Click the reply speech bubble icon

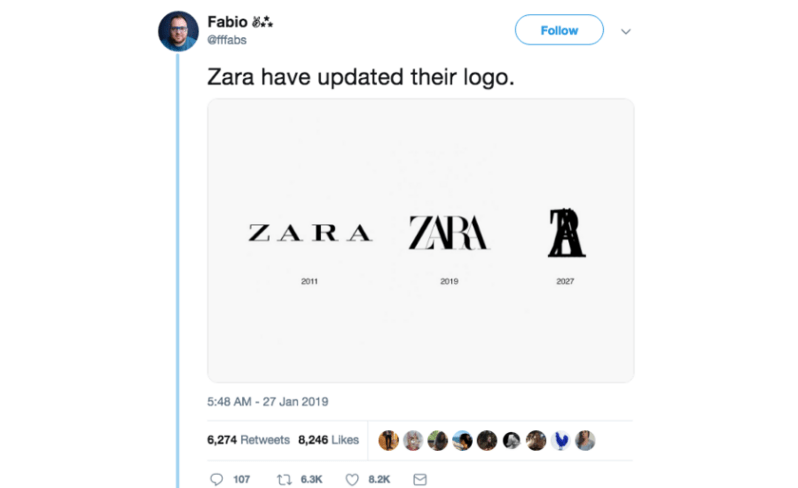point(216,479)
